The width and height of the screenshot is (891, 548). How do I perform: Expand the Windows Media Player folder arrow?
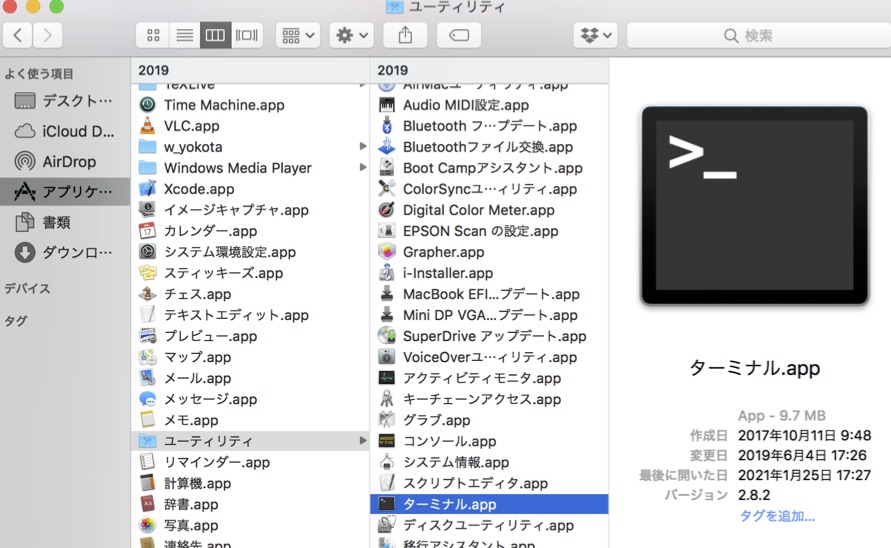[363, 167]
